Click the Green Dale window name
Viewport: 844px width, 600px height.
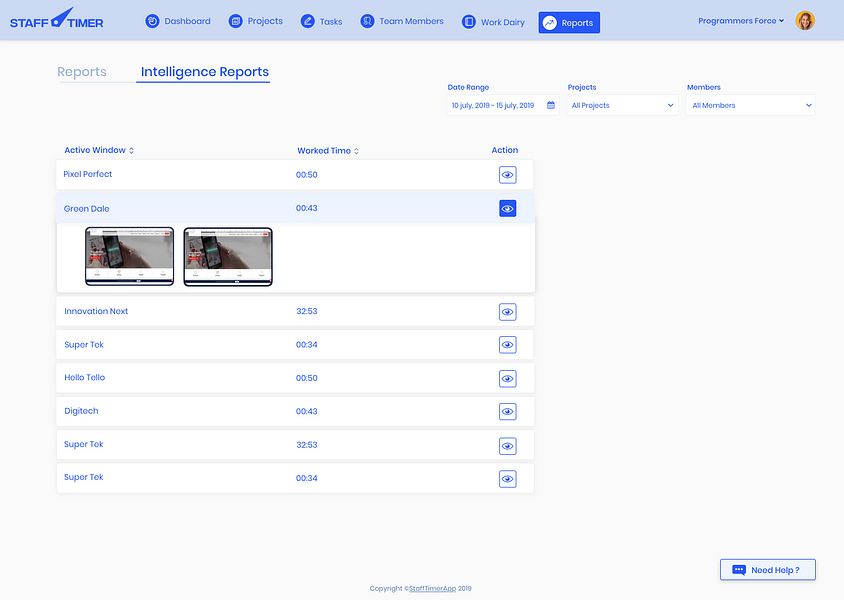pos(86,208)
